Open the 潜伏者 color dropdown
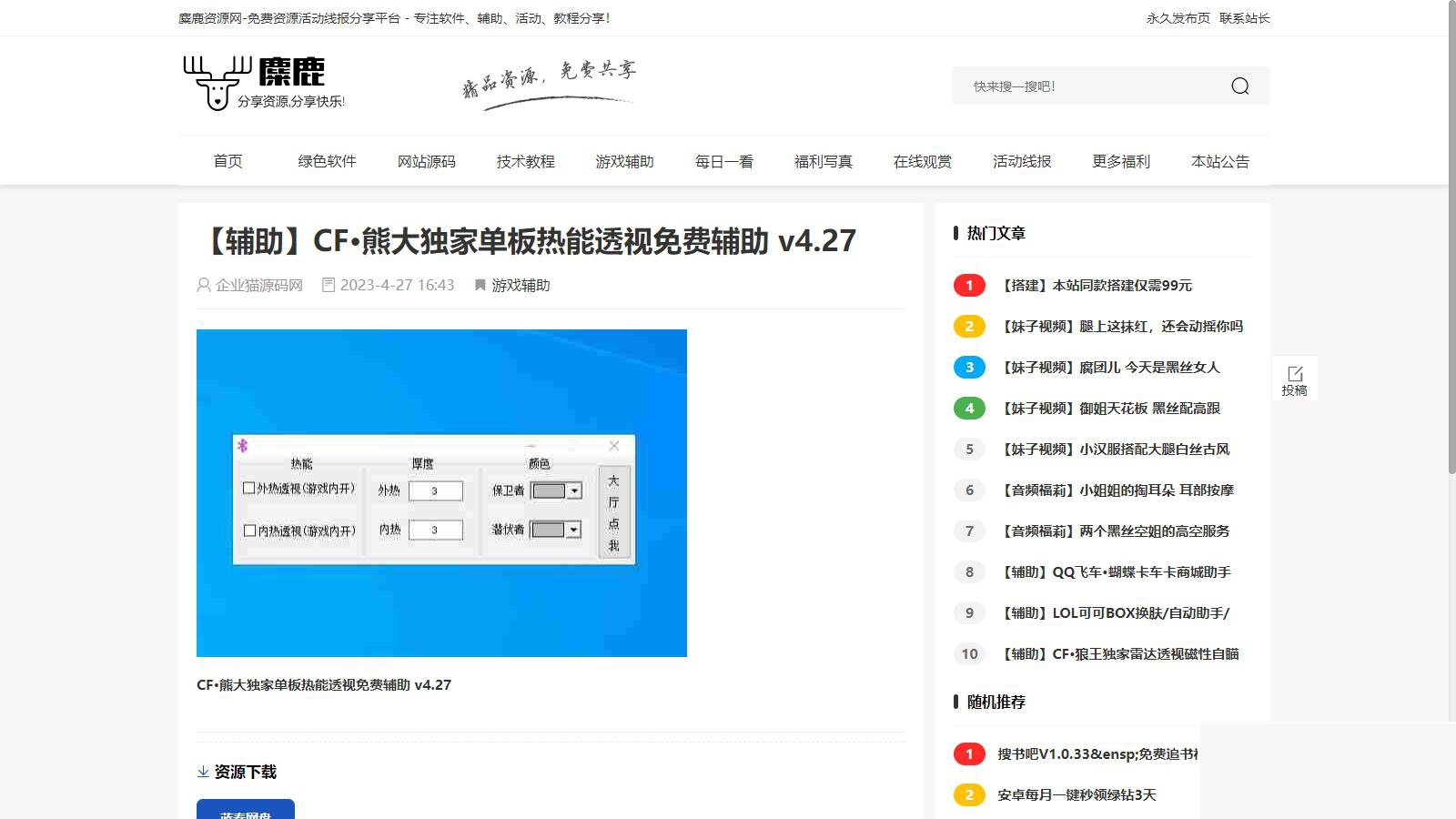 pos(573,529)
